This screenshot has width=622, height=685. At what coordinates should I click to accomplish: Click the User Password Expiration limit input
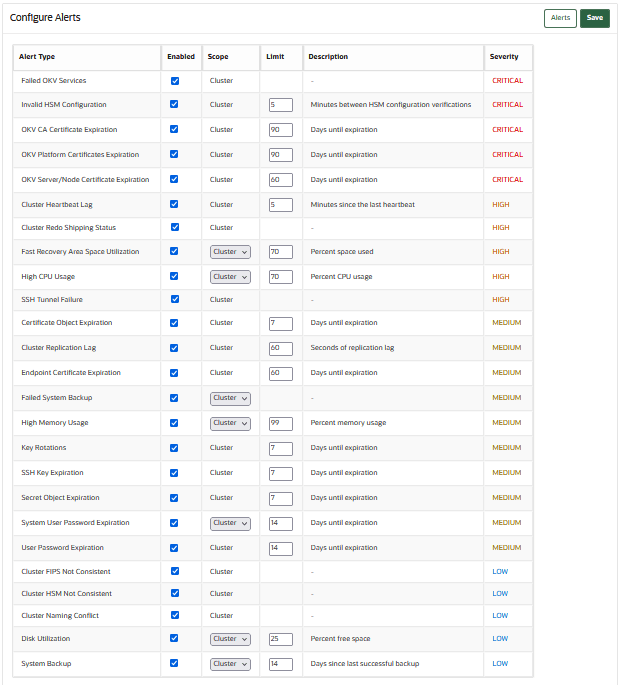coord(280,548)
